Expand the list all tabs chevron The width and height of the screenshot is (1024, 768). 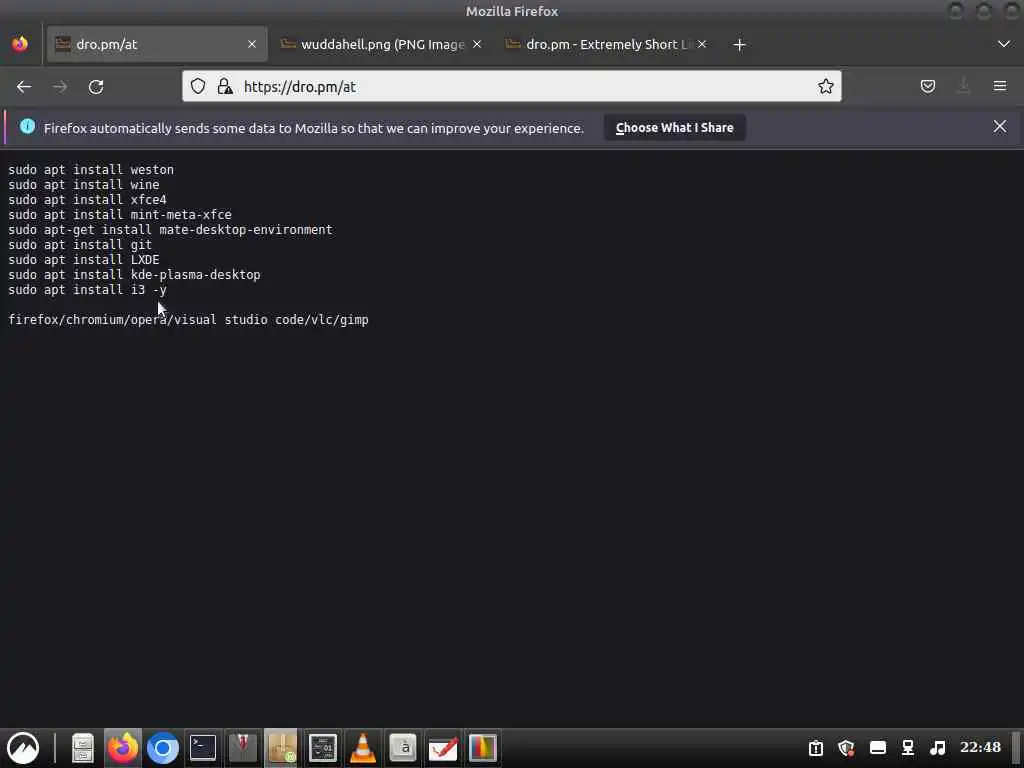click(1004, 44)
